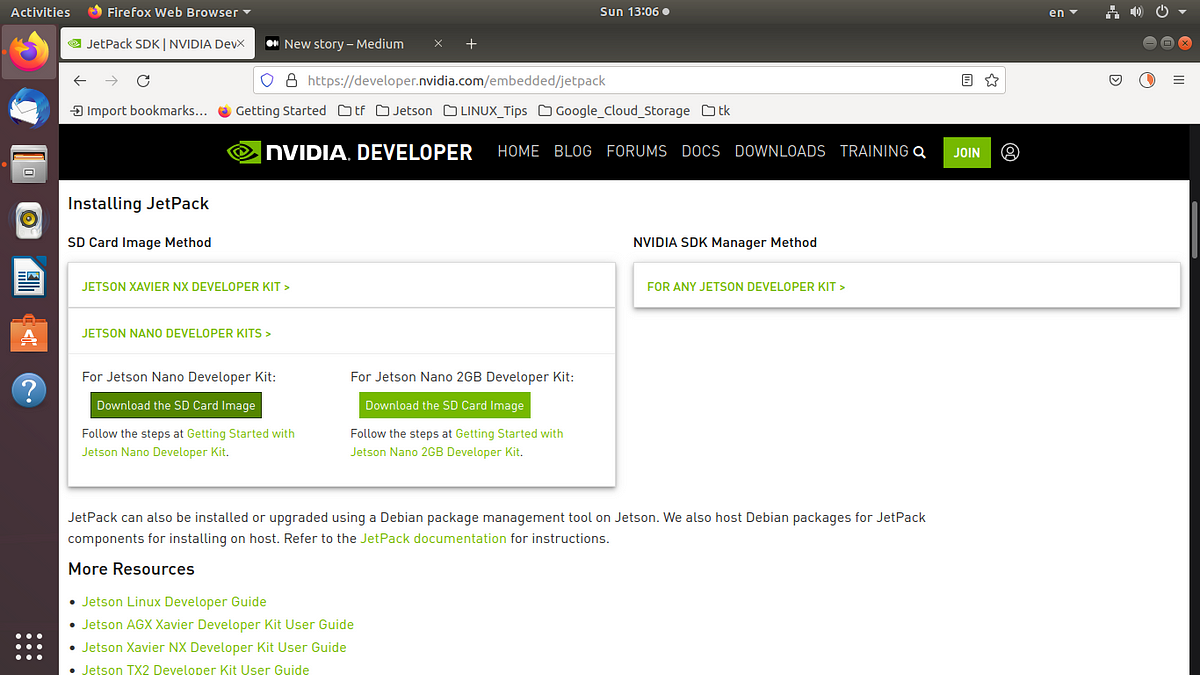
Task: Click the network status icon in top bar
Action: click(x=1112, y=12)
